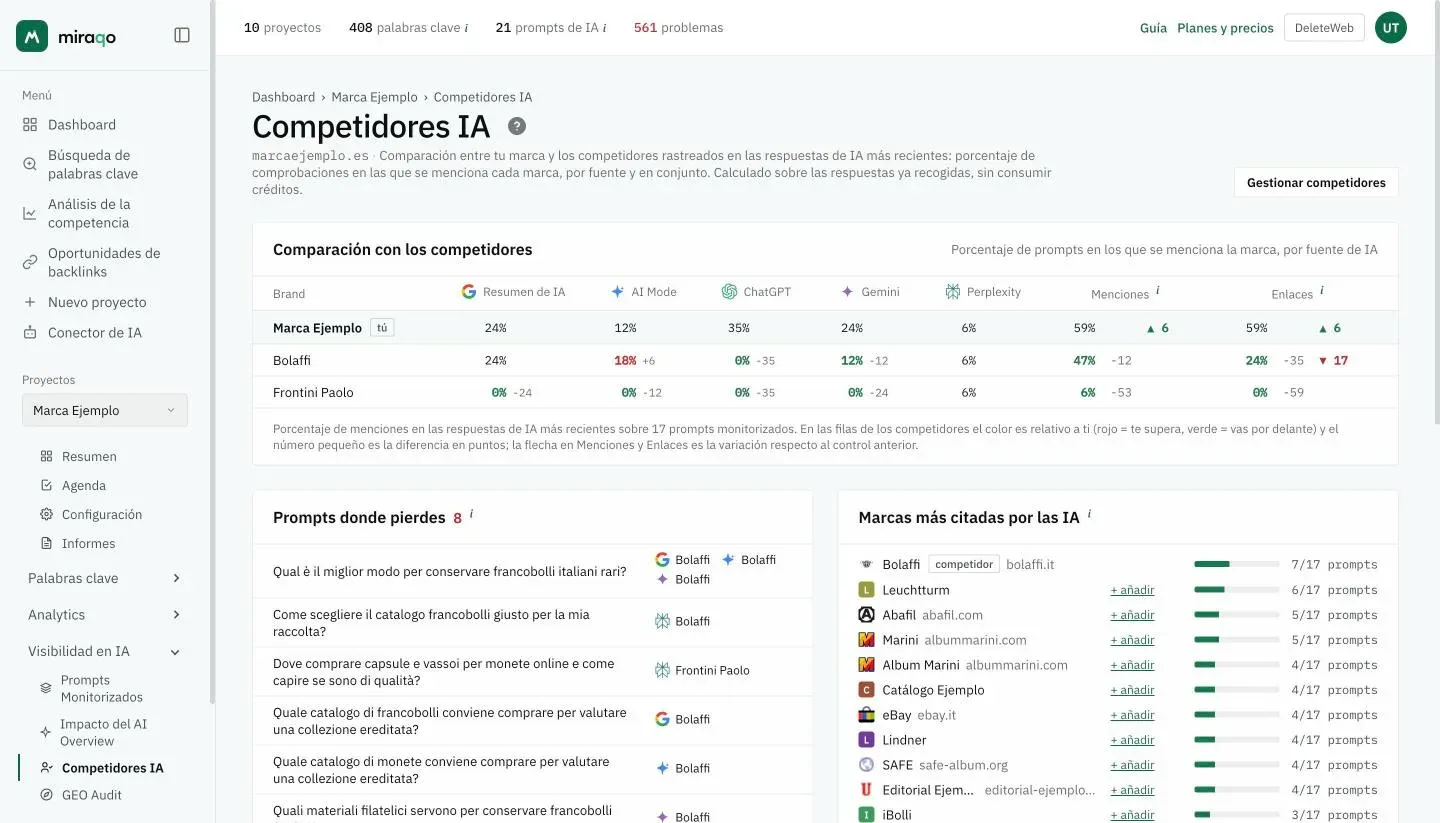This screenshot has width=1440, height=823.
Task: Click the 561 problemas counter
Action: click(x=678, y=28)
